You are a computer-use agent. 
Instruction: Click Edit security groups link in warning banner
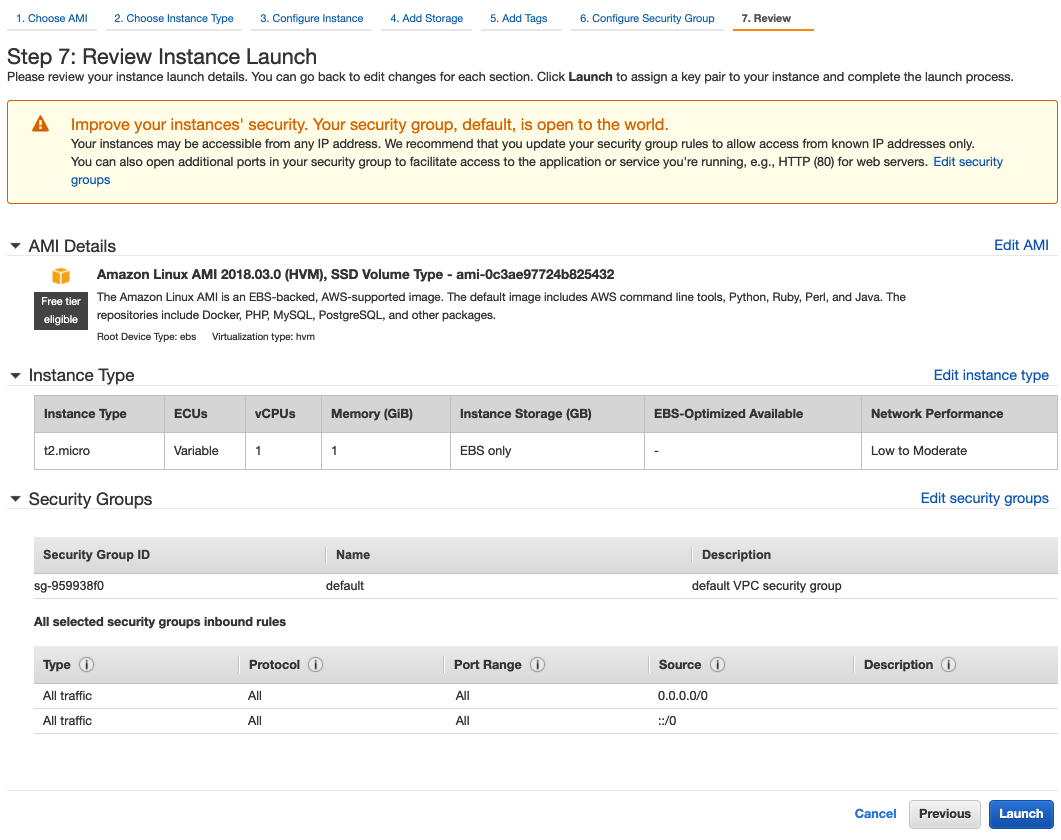click(x=968, y=162)
